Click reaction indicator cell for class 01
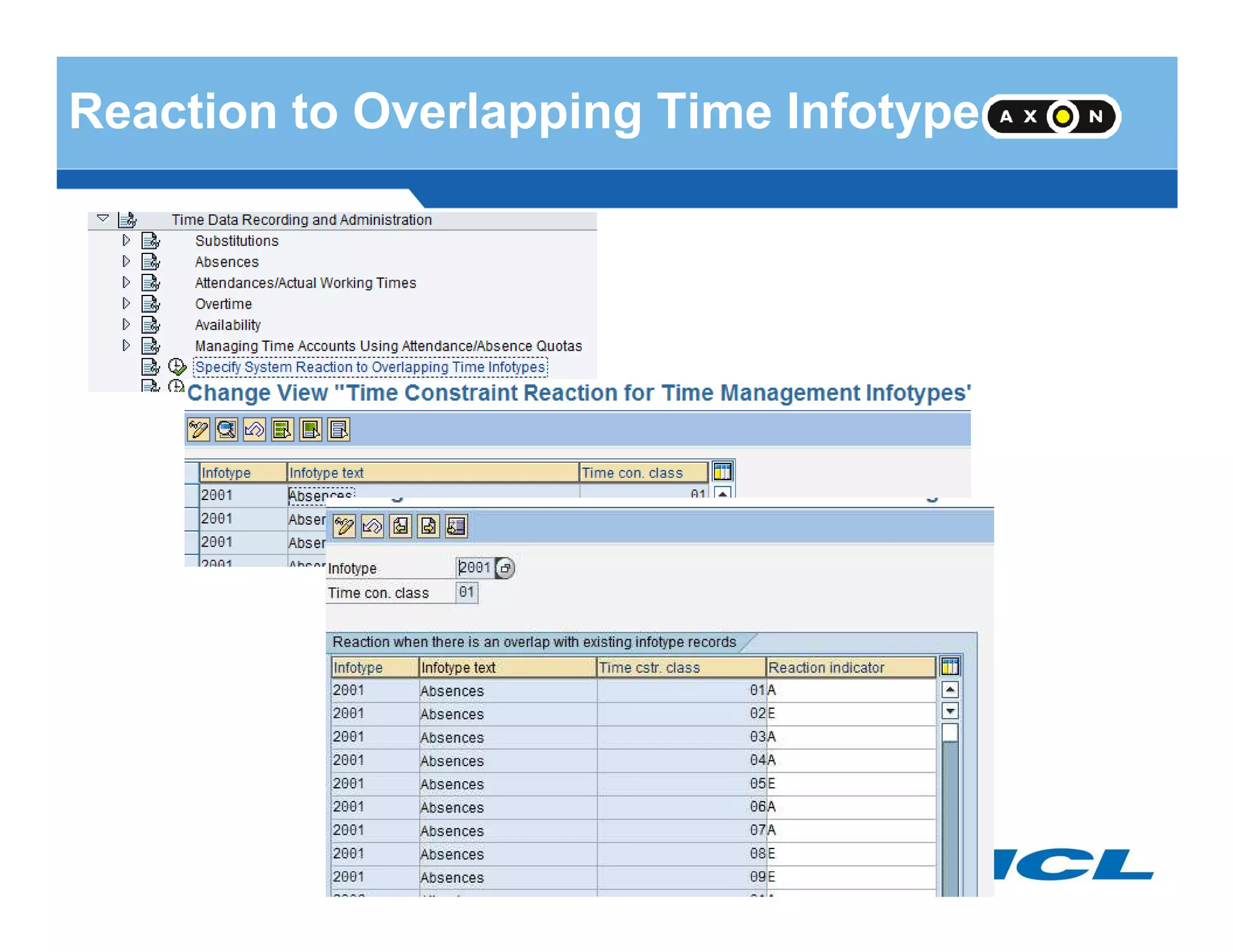 tap(851, 690)
